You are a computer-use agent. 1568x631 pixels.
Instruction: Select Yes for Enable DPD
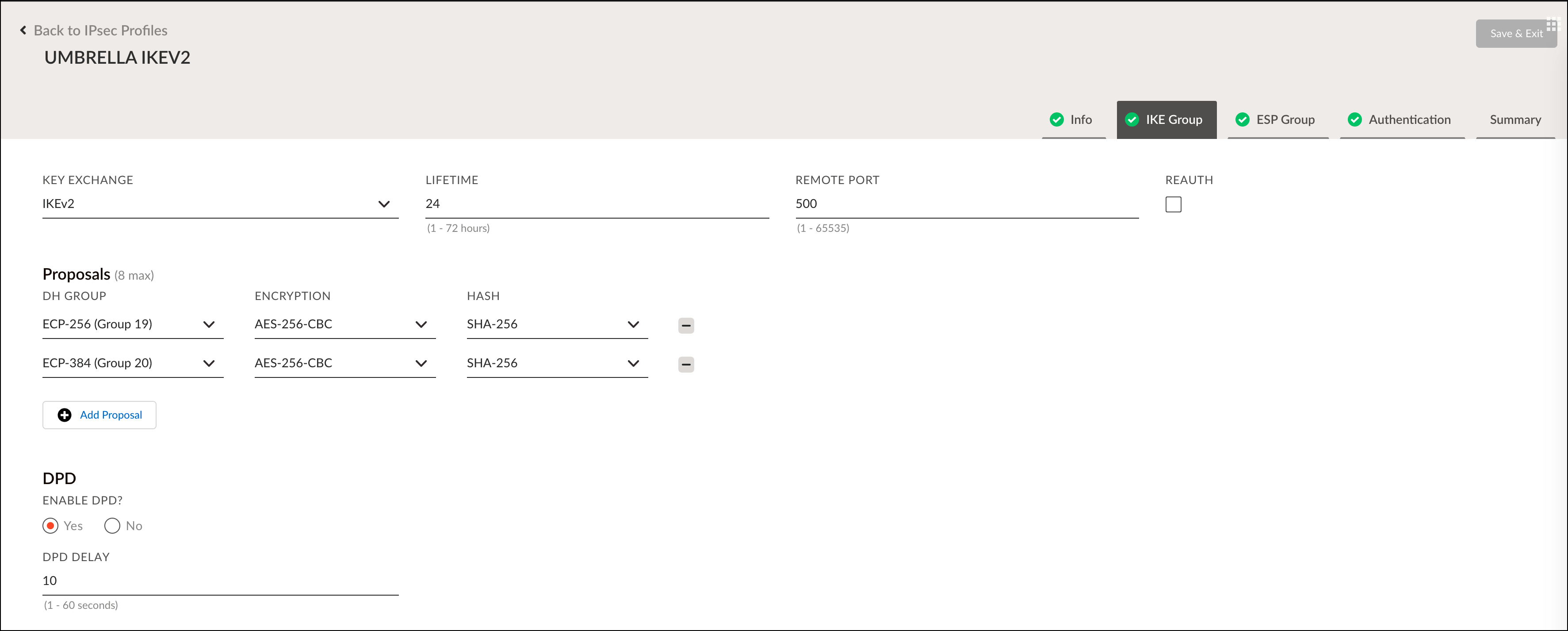tap(50, 526)
